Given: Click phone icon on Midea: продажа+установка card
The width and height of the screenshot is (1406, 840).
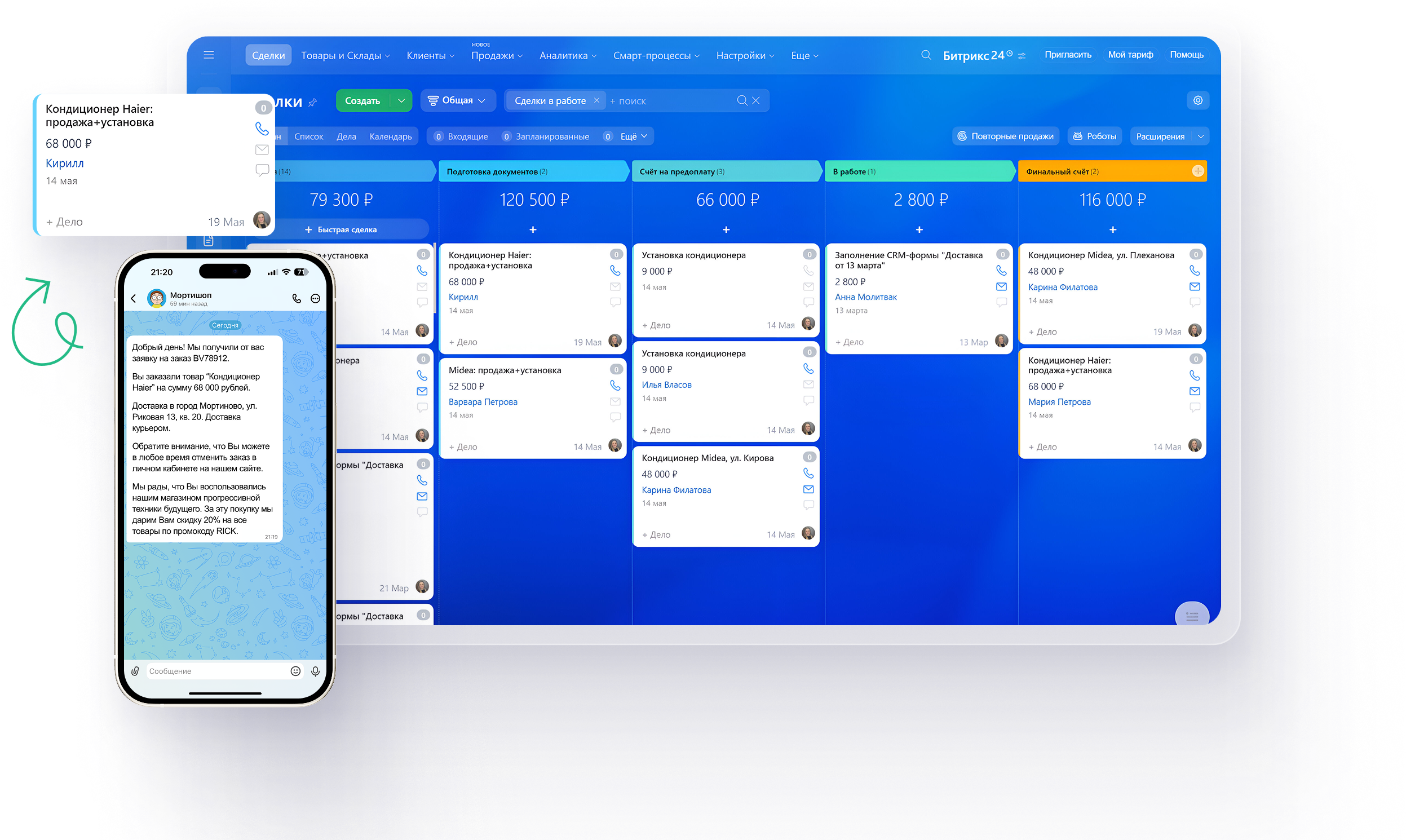Looking at the screenshot, I should click(614, 386).
